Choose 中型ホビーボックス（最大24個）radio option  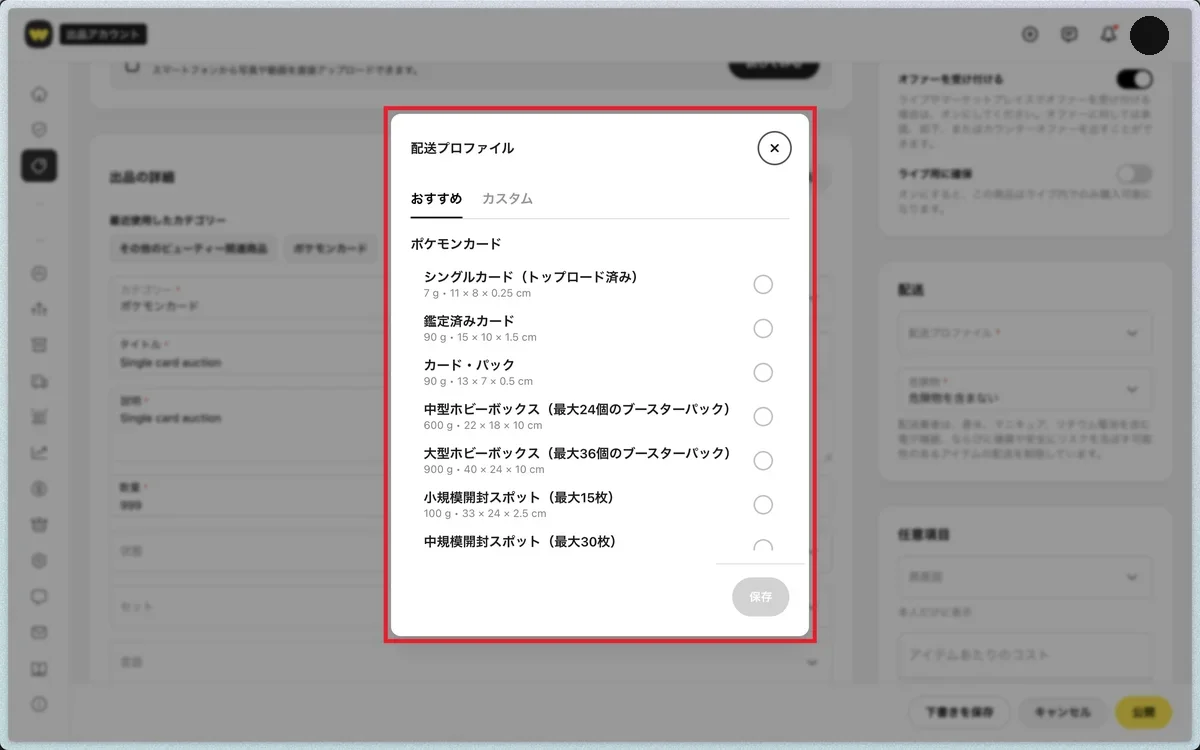click(763, 417)
